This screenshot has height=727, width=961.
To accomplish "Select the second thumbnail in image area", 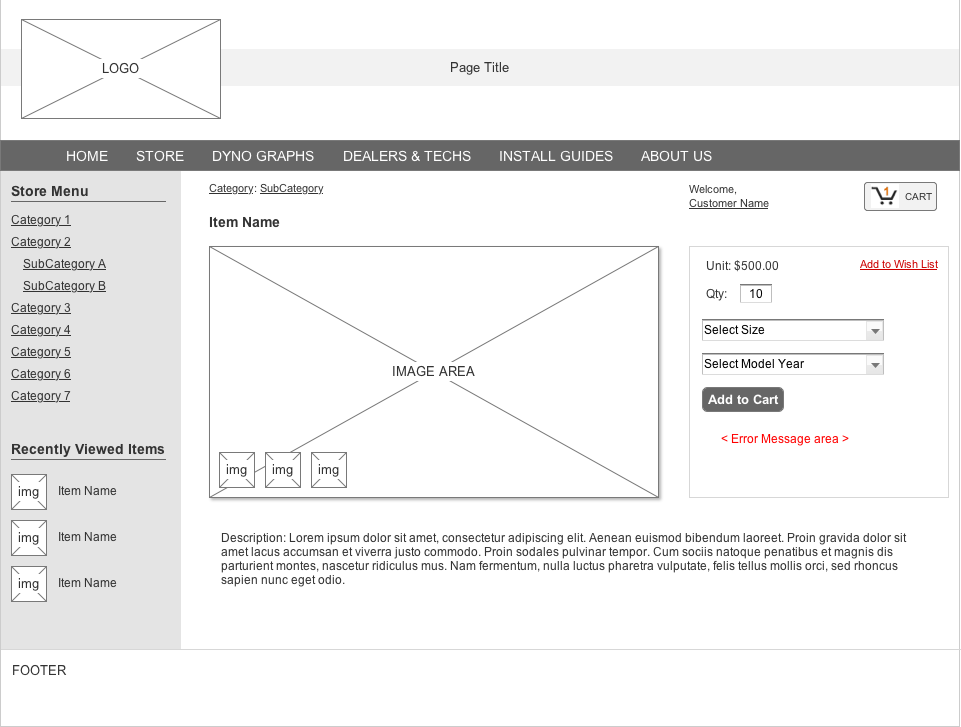I will click(x=283, y=470).
